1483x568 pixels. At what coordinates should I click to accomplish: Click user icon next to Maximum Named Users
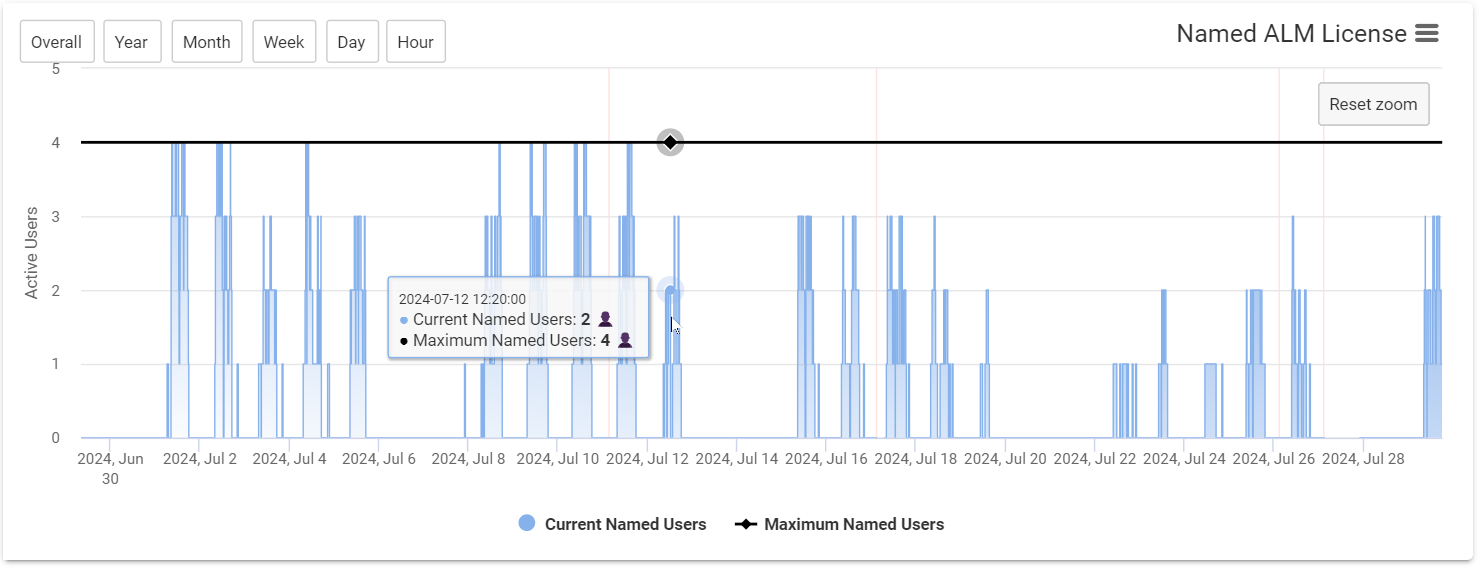click(625, 340)
